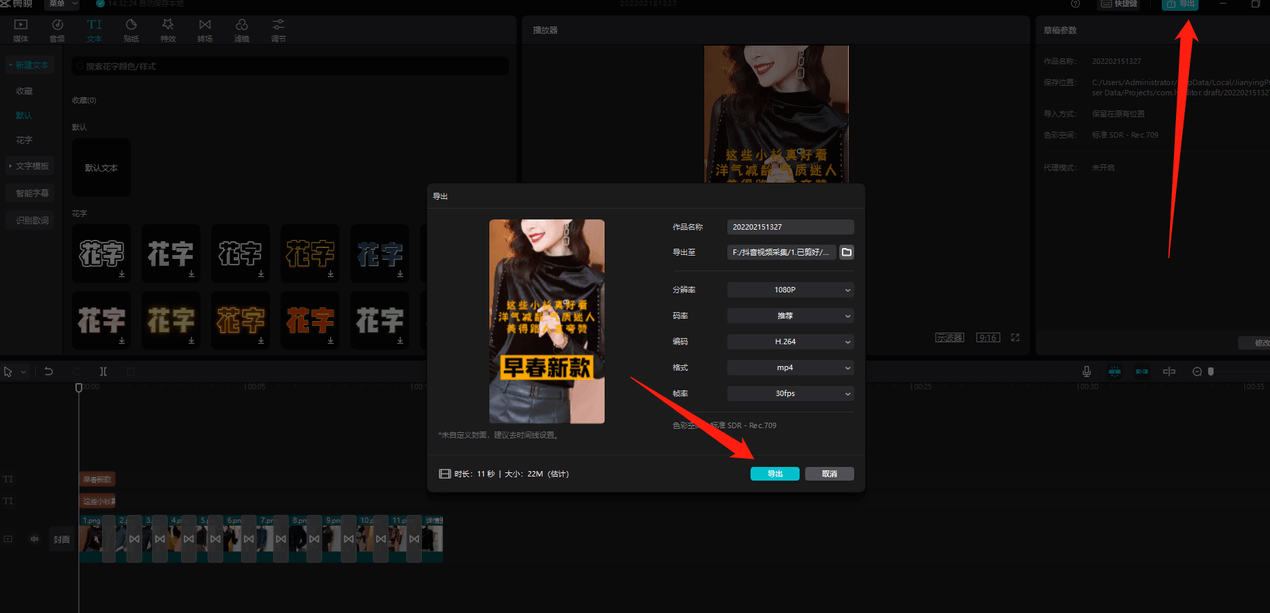Click the help question mark icon
1270x613 pixels.
[1075, 4]
